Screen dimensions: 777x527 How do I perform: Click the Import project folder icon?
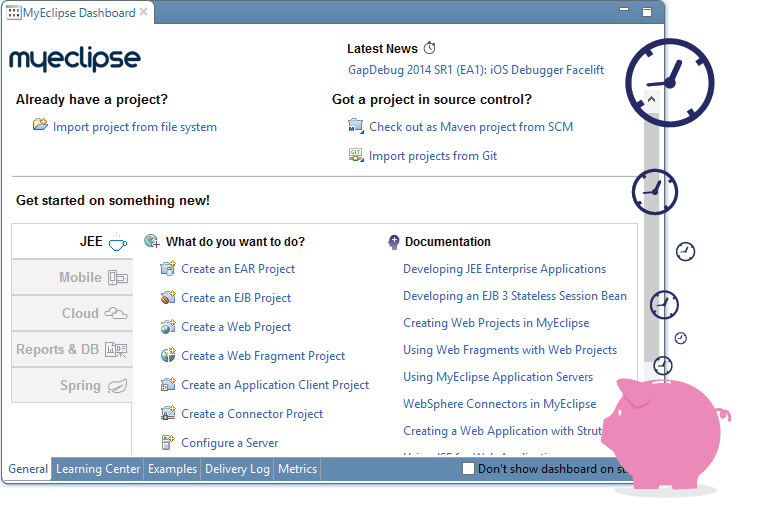pos(40,126)
